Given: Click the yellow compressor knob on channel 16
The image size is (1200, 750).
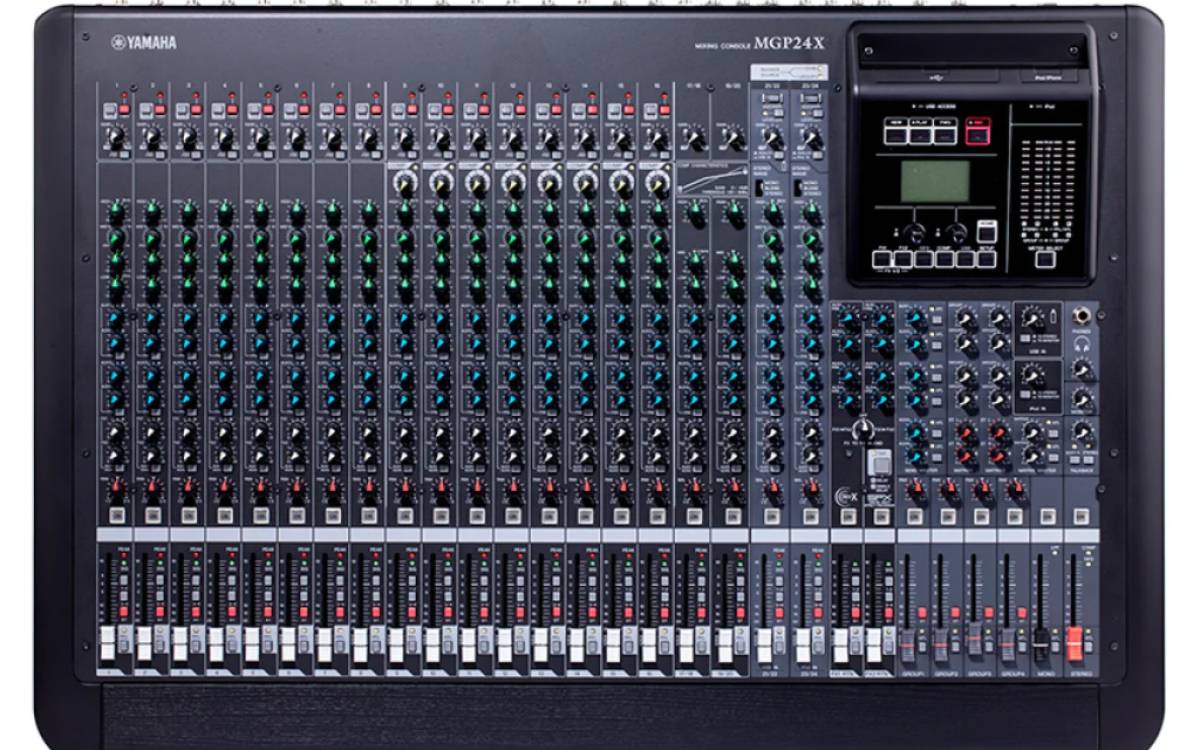Looking at the screenshot, I should [x=657, y=182].
